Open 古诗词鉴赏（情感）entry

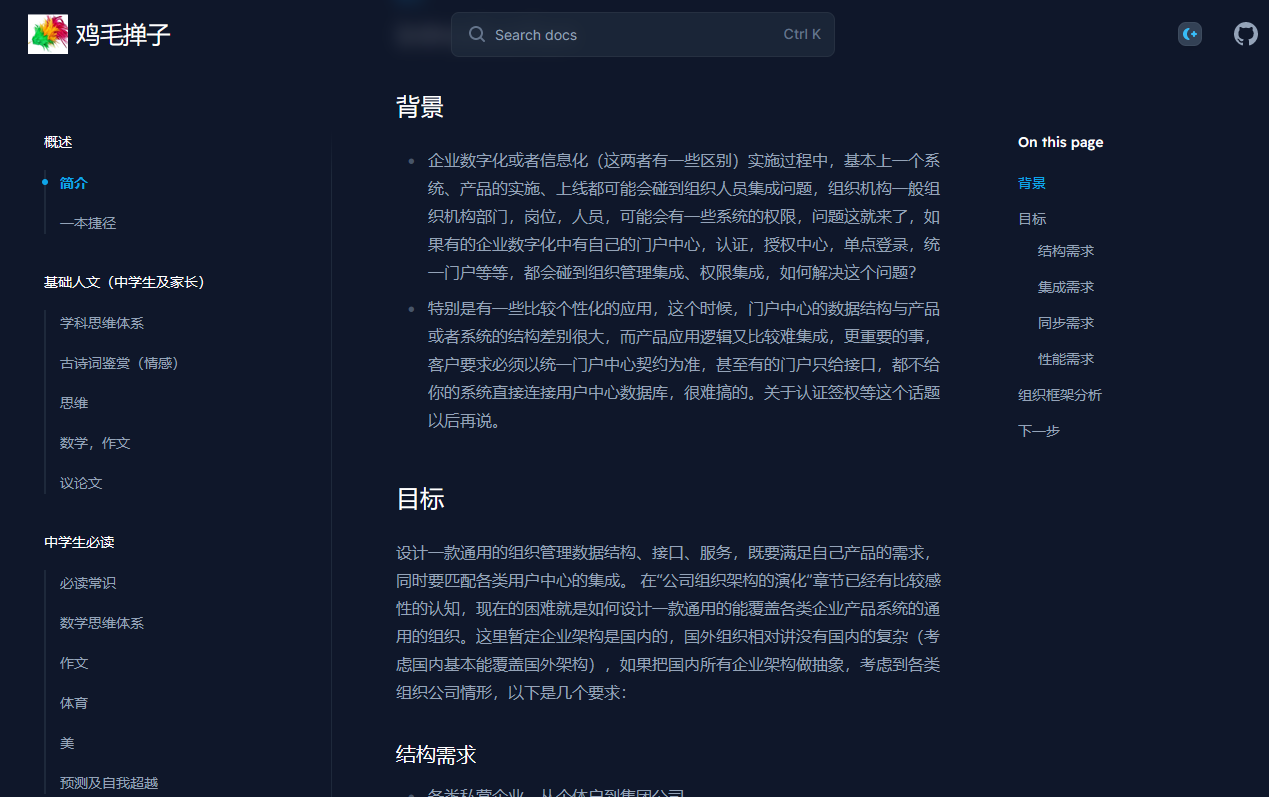[x=120, y=363]
